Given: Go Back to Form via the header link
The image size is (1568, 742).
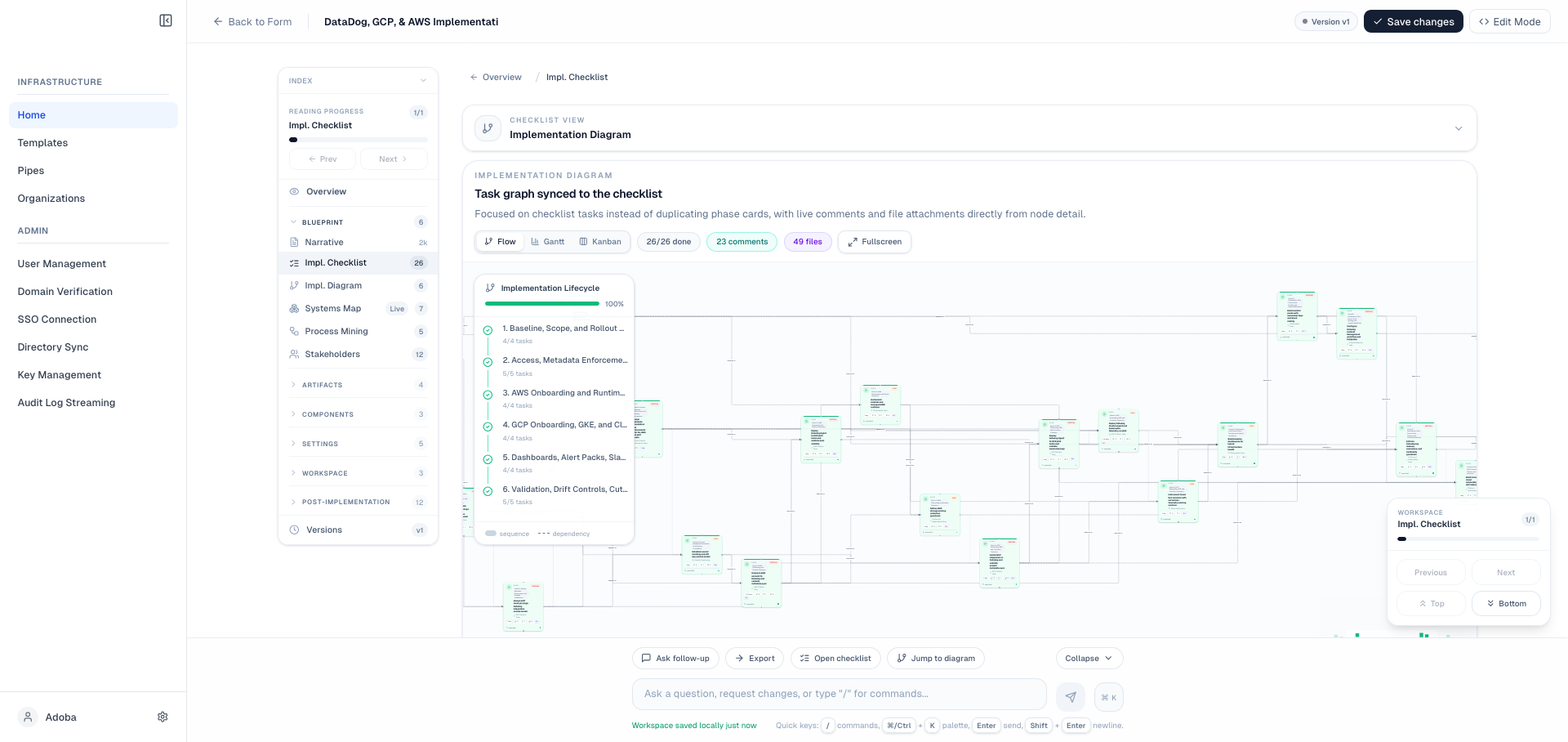Looking at the screenshot, I should tap(252, 21).
